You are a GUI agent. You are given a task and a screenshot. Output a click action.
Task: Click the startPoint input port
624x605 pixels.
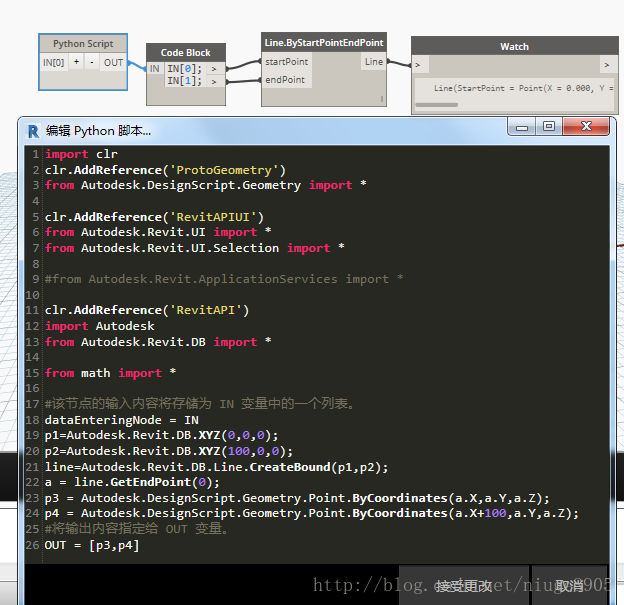pyautogui.click(x=286, y=62)
